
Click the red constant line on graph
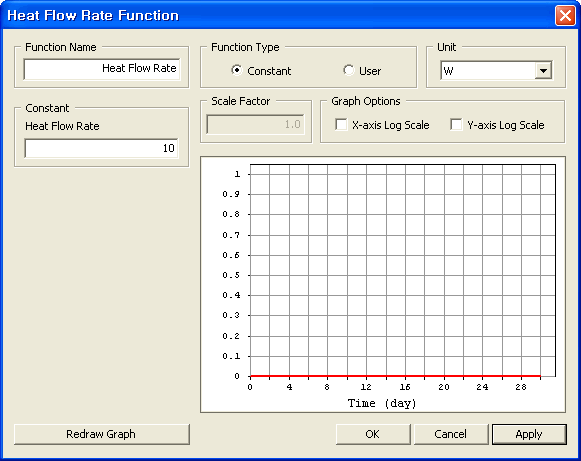point(395,376)
